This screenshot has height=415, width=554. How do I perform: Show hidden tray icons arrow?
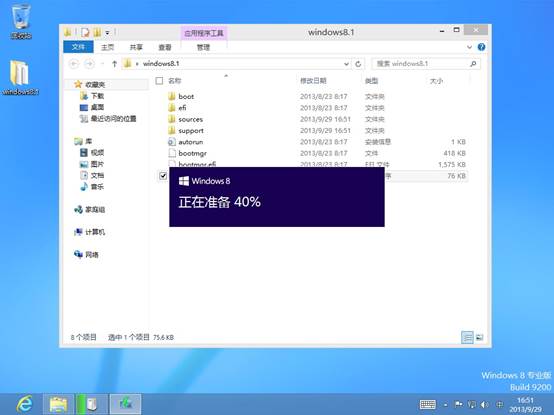[x=446, y=405]
